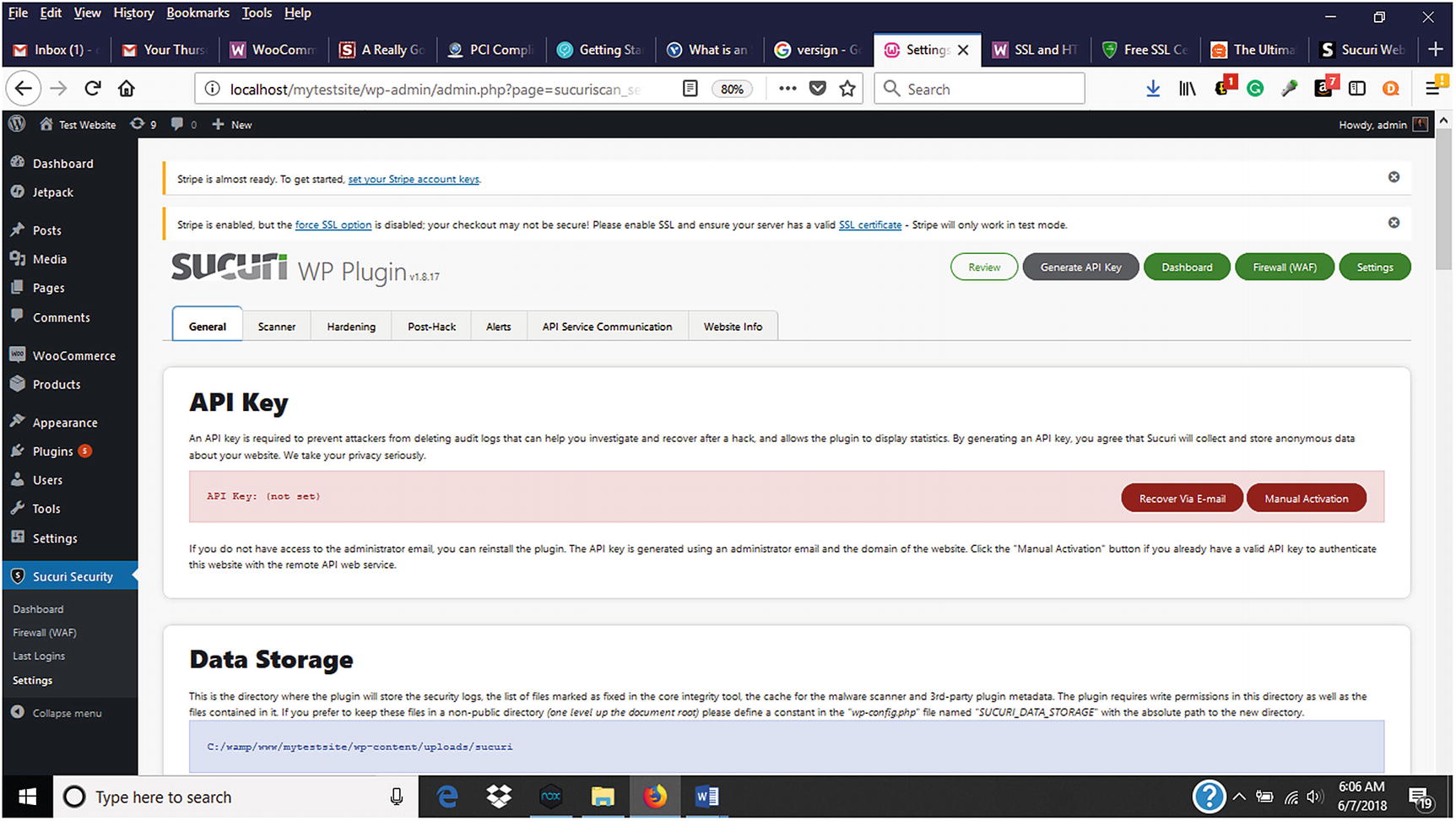This screenshot has height=821, width=1456.
Task: Follow the force SSL option link
Action: (333, 224)
